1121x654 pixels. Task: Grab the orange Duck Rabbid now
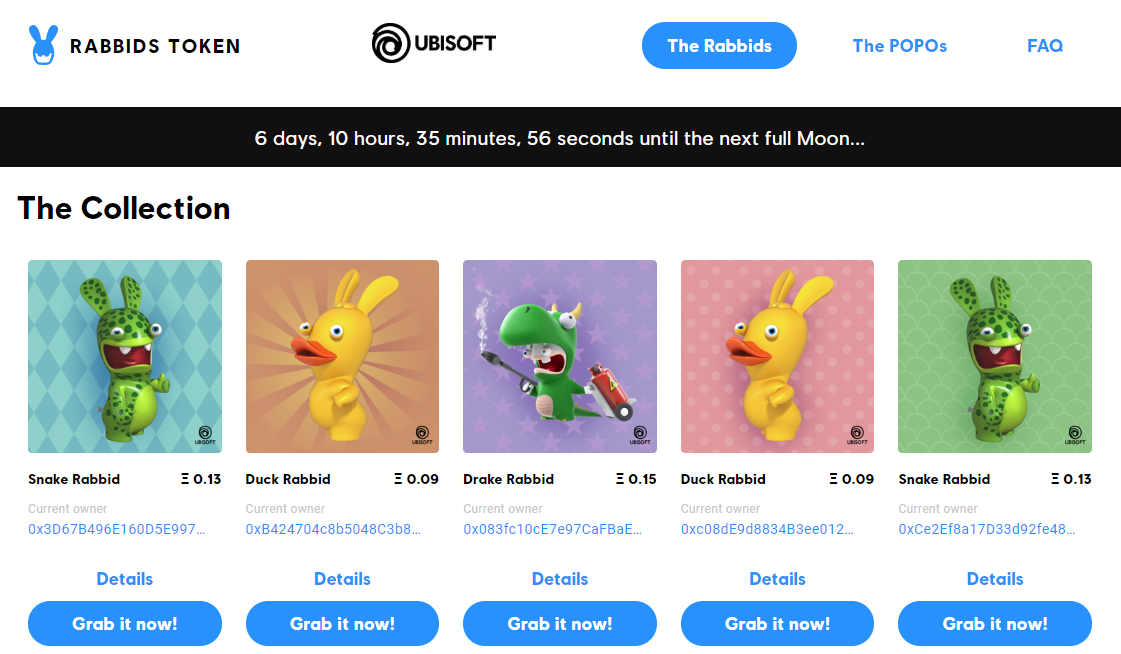pyautogui.click(x=342, y=624)
